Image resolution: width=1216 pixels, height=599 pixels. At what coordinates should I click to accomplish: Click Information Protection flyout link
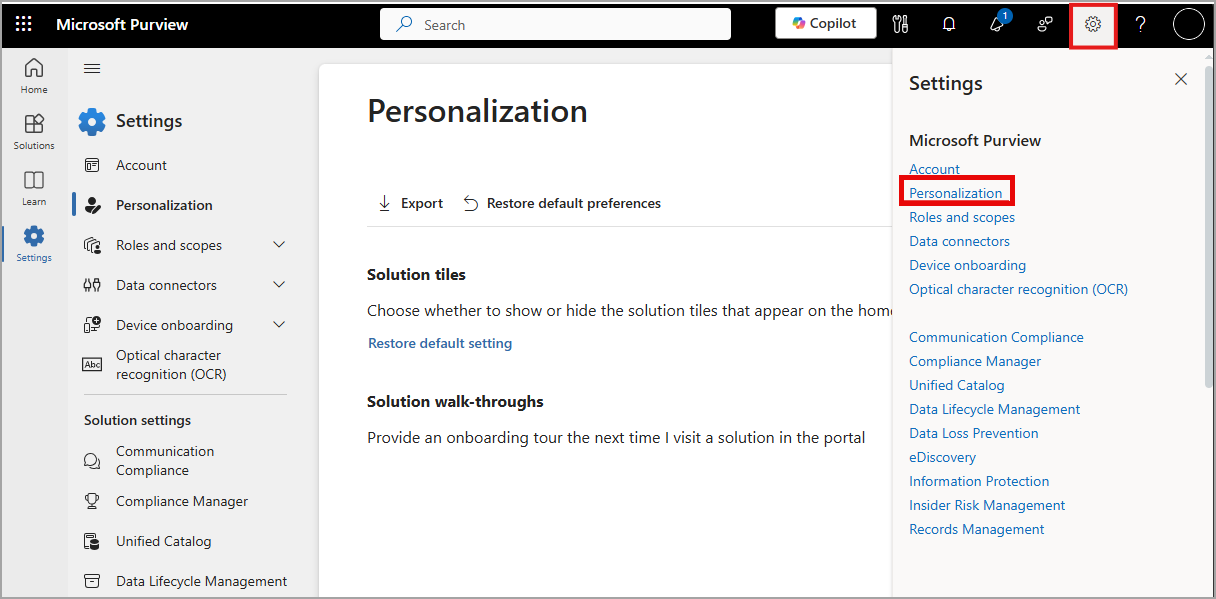pos(979,481)
